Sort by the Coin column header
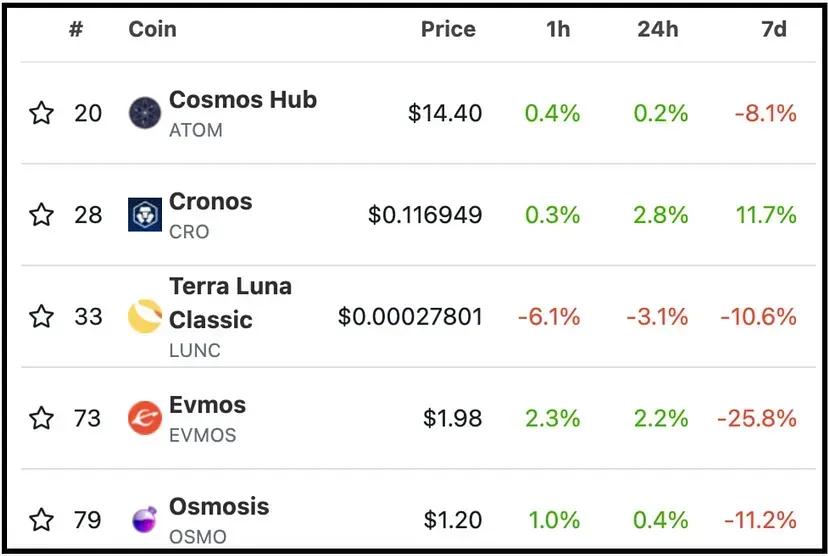Screen dimensions: 828x556 pyautogui.click(x=153, y=29)
